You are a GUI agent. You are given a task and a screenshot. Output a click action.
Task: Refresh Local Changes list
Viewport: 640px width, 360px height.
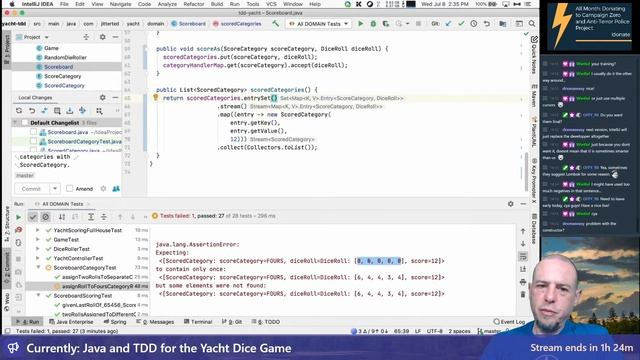(x=19, y=111)
